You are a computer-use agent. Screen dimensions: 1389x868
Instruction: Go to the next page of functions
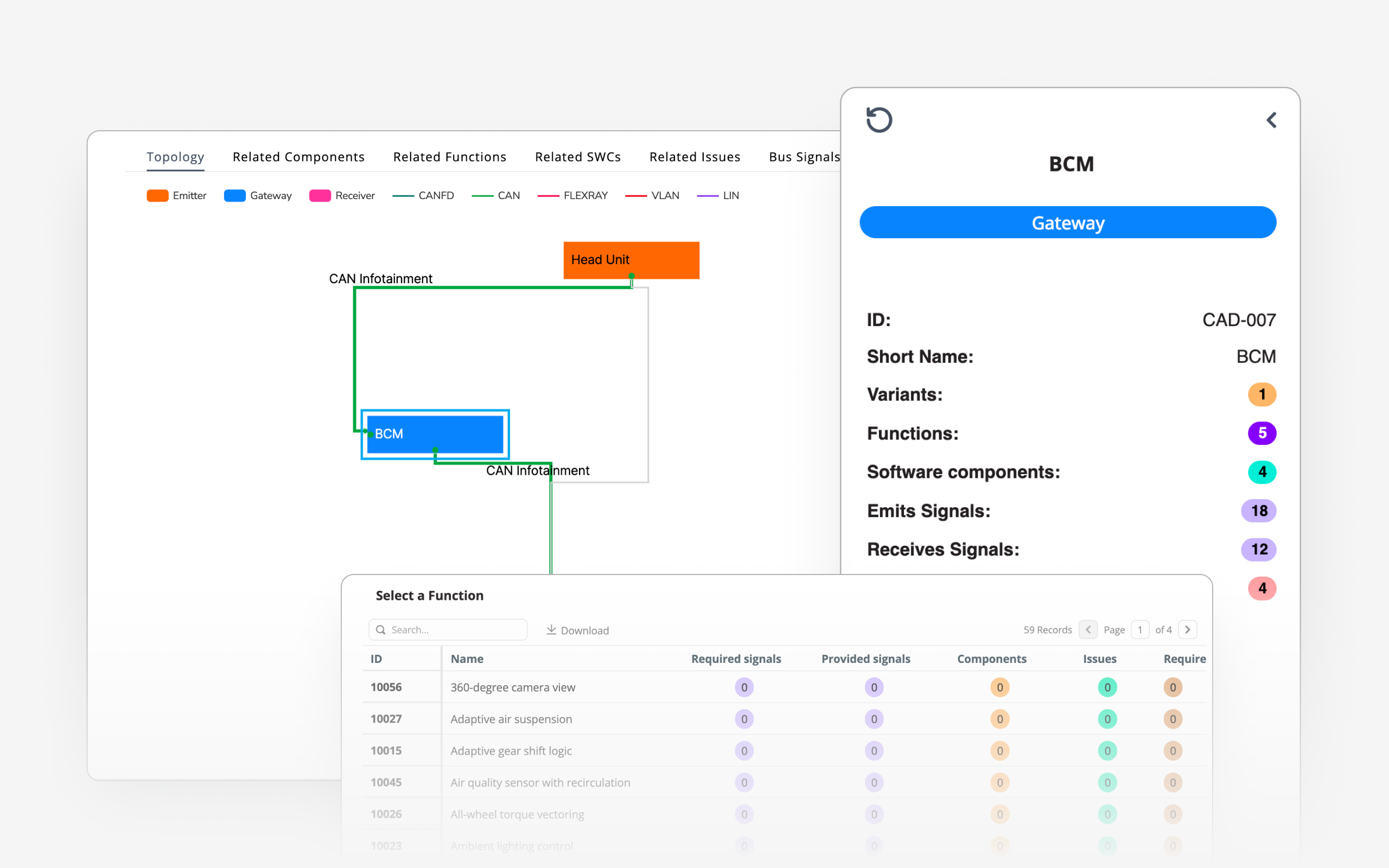pos(1188,629)
